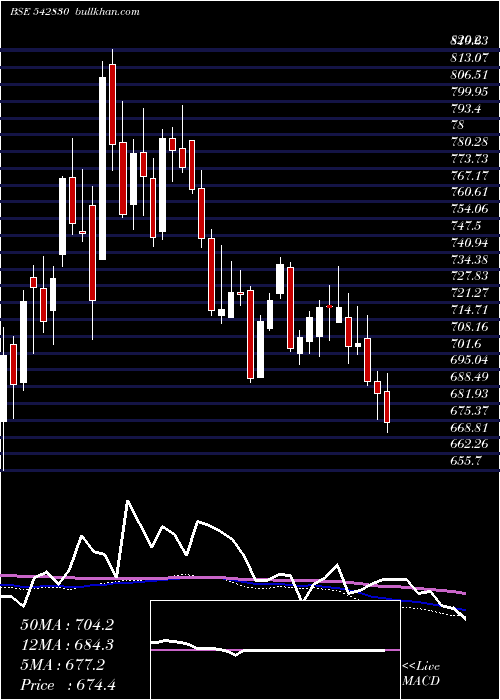500x700 pixels.
Task: Click the <<Live MACD label
Action: tap(421, 674)
